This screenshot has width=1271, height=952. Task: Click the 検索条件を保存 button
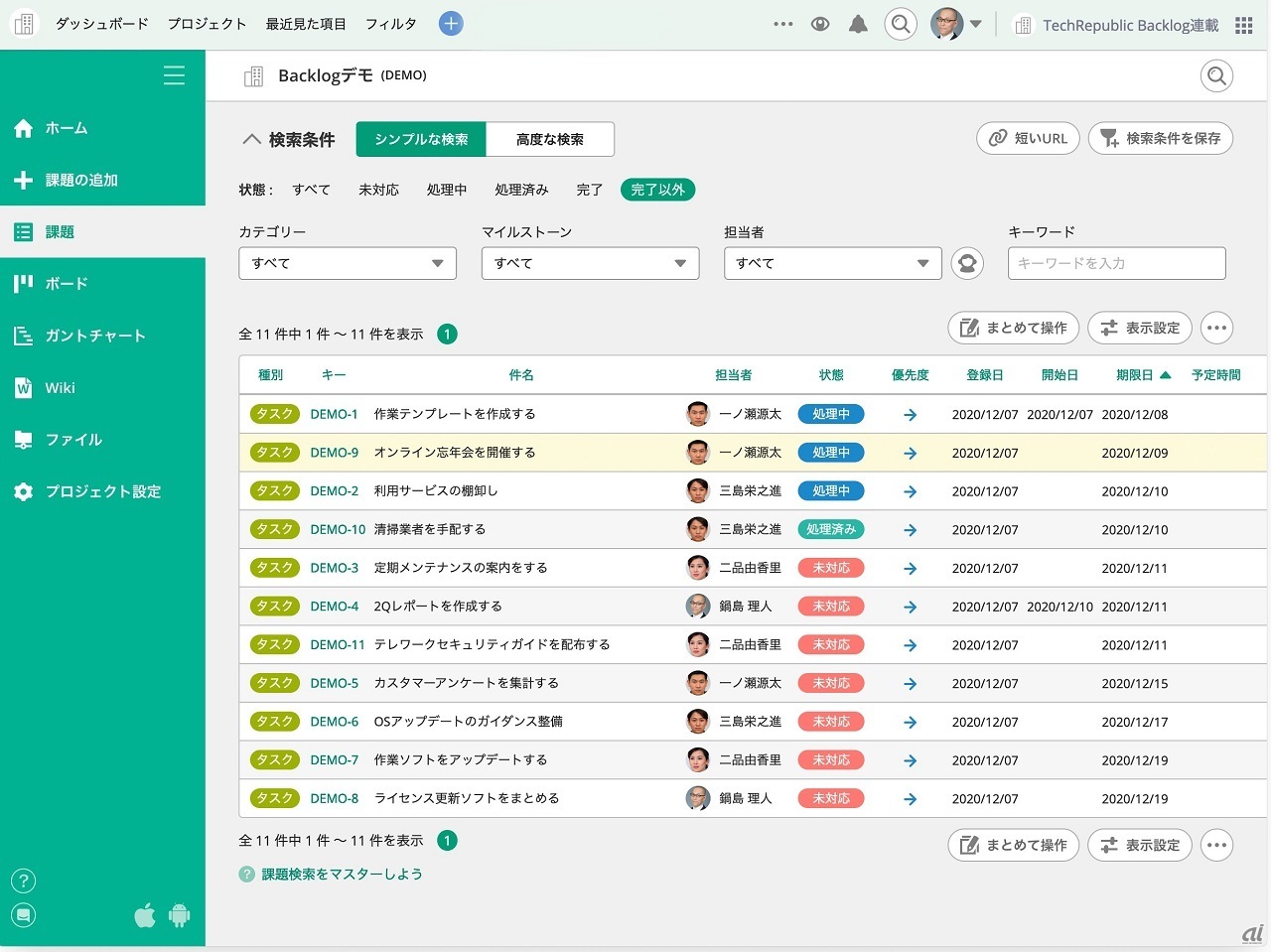pyautogui.click(x=1160, y=138)
